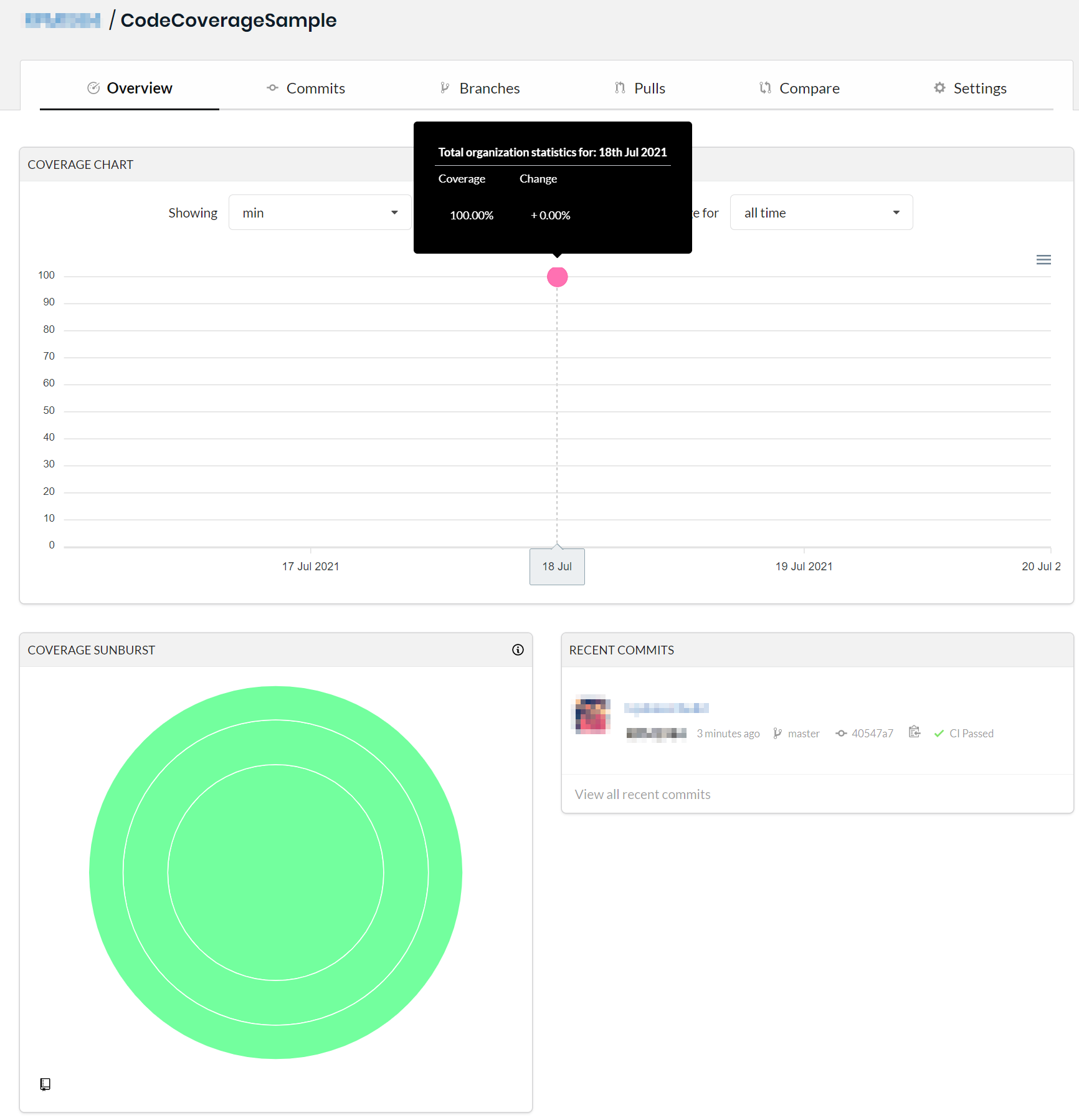Screen dimensions: 1079x1120
Task: Open View all recent commits link
Action: coord(642,795)
